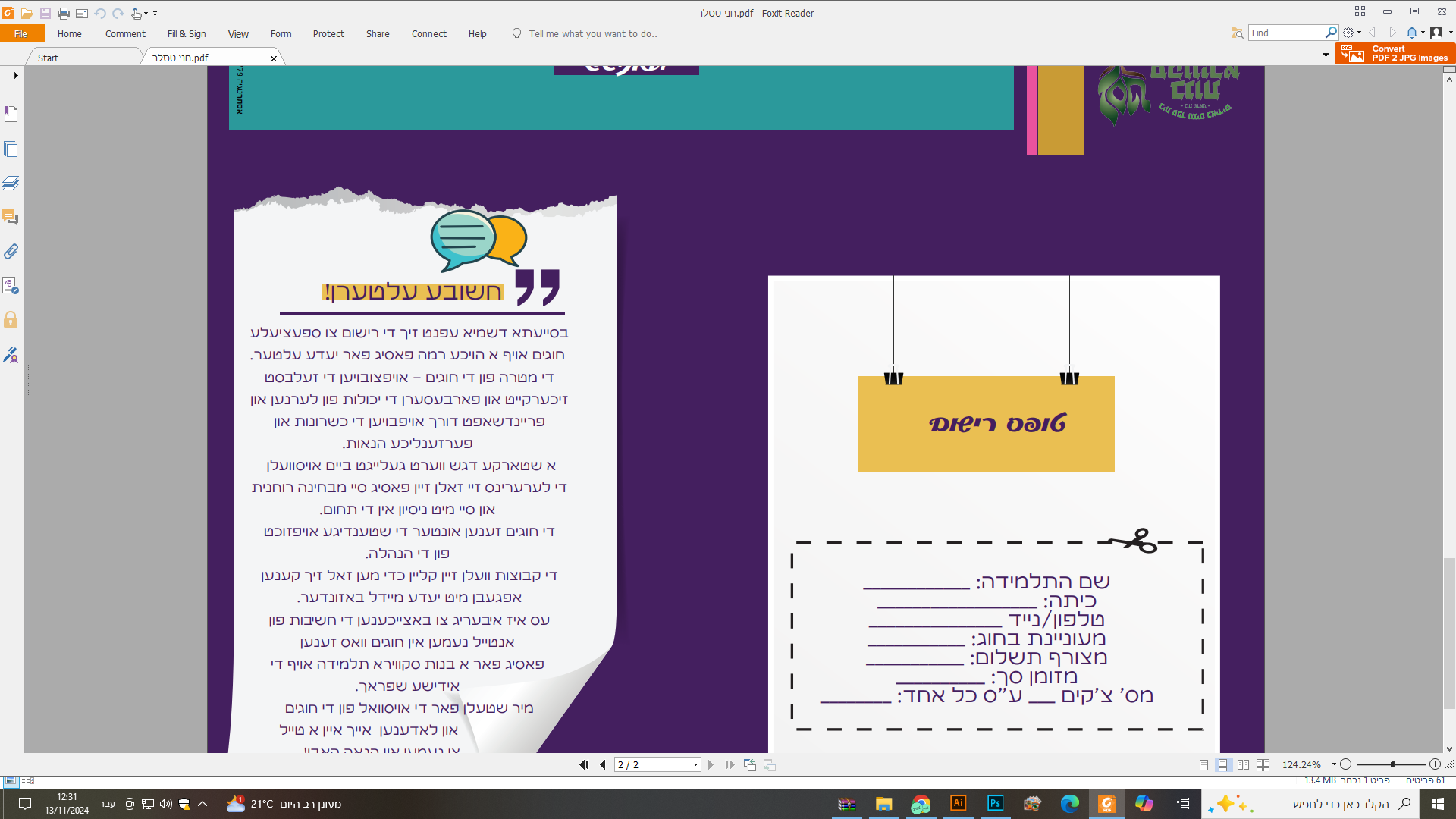Open a file using the folder icon
The width and height of the screenshot is (1456, 819).
(x=27, y=13)
